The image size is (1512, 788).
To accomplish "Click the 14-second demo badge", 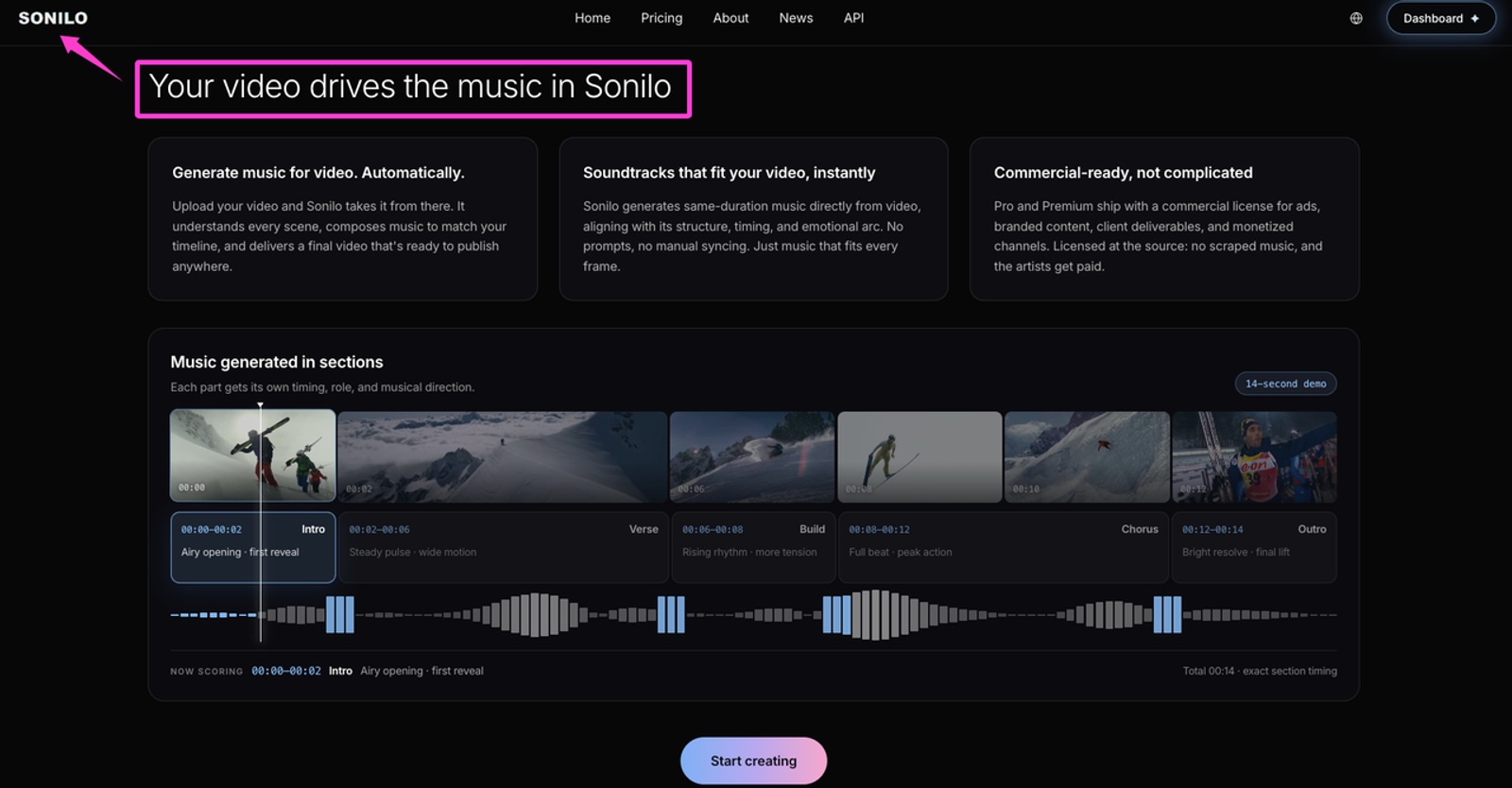I will coord(1285,384).
